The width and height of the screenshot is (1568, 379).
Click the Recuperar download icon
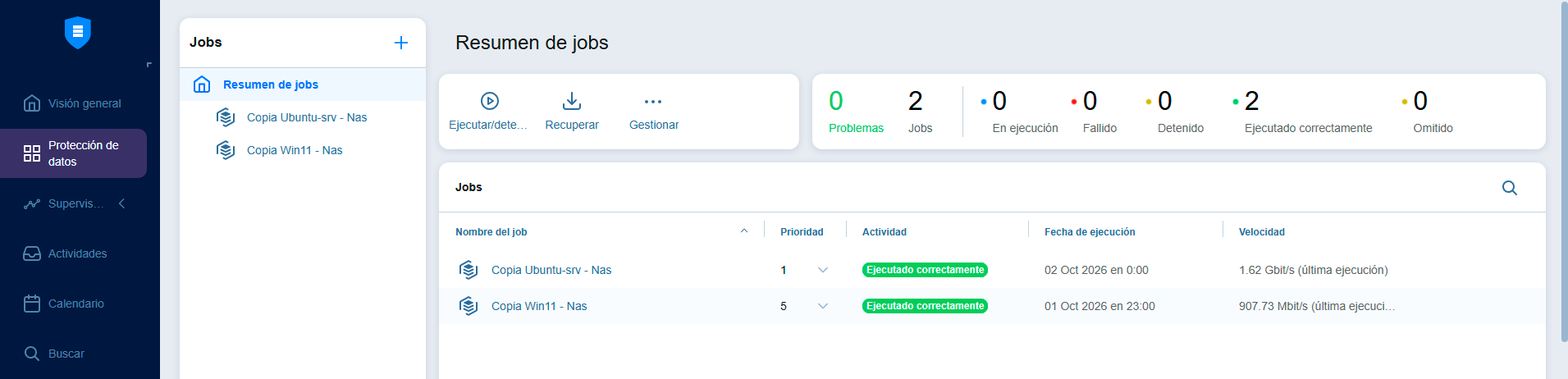572,101
